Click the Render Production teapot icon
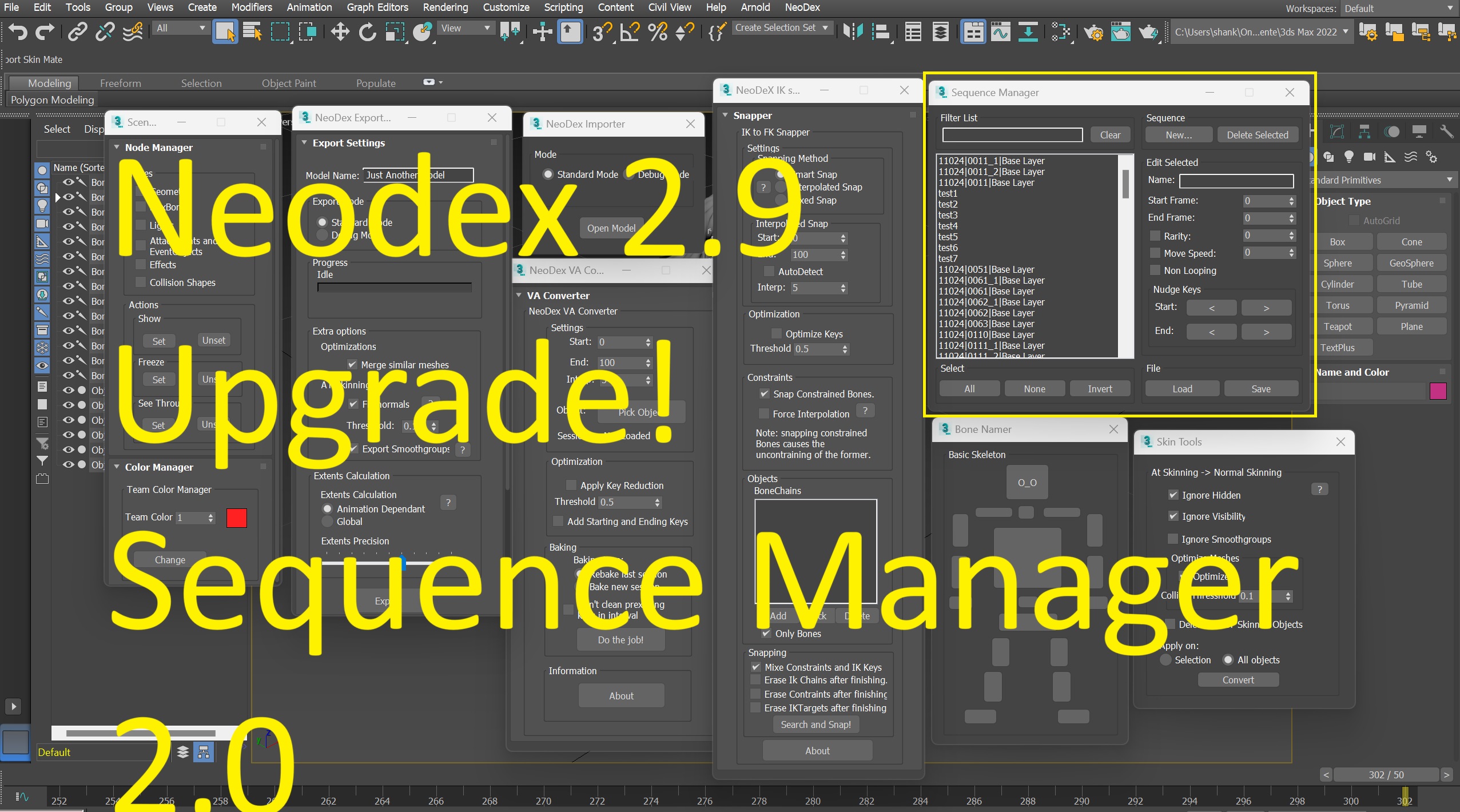The width and height of the screenshot is (1460, 812). (x=1148, y=31)
